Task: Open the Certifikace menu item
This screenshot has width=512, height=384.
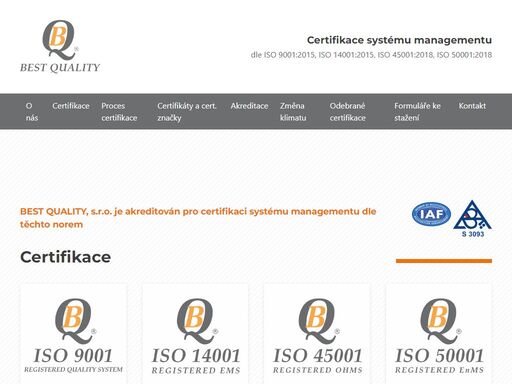Action: [71, 106]
